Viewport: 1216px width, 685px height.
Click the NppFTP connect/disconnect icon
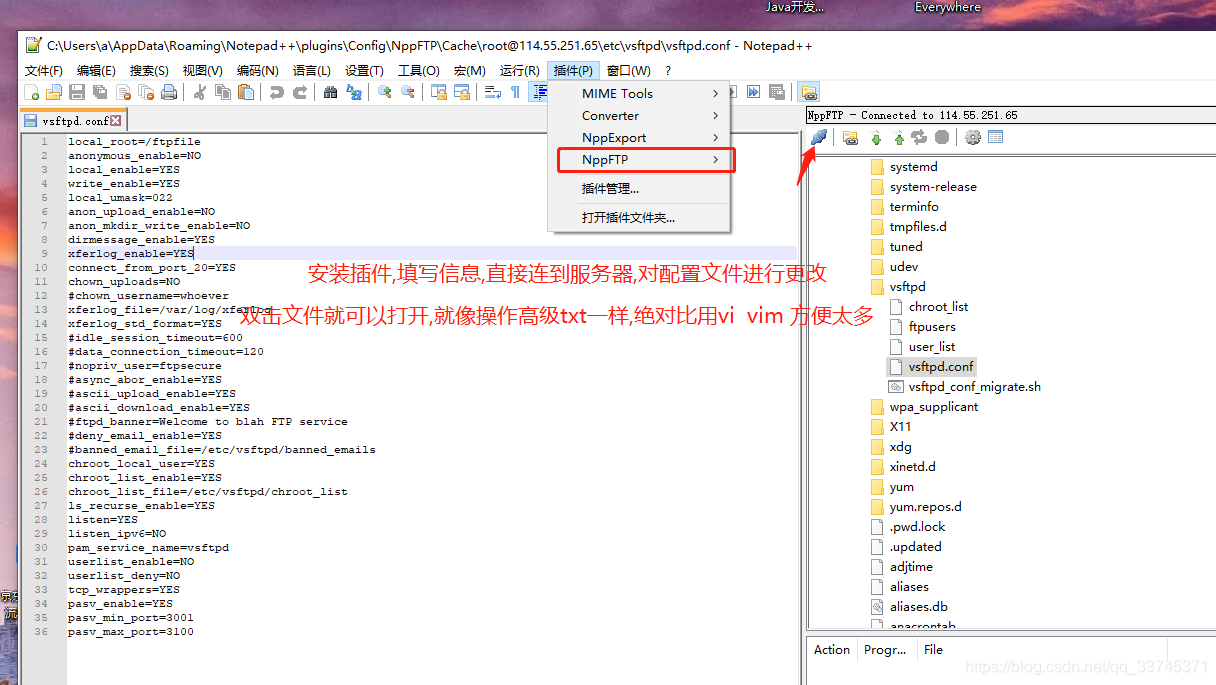pos(818,137)
